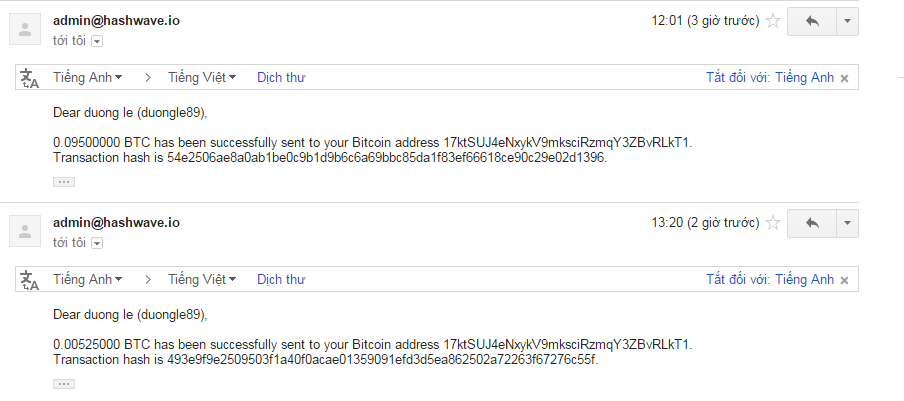Click sender avatar of the first email
Image resolution: width=904 pixels, height=401 pixels.
[x=24, y=29]
